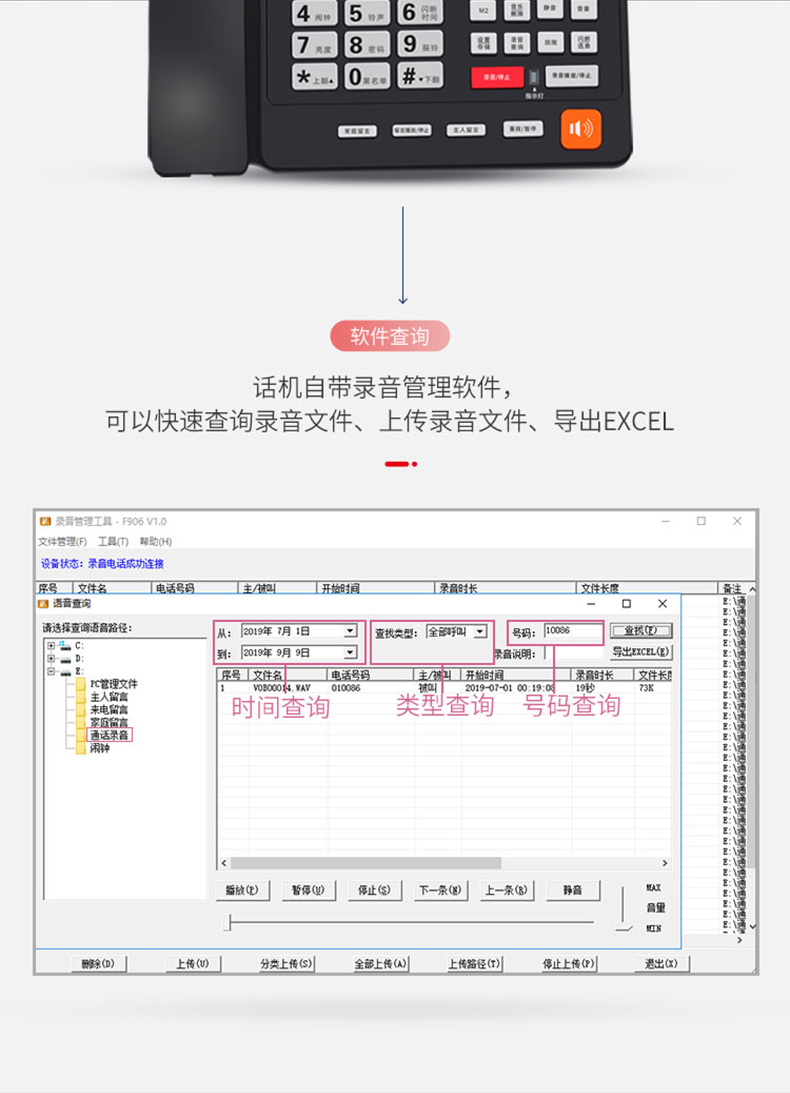Open the 帮助(H) menu
The height and width of the screenshot is (1093, 790).
click(x=155, y=542)
